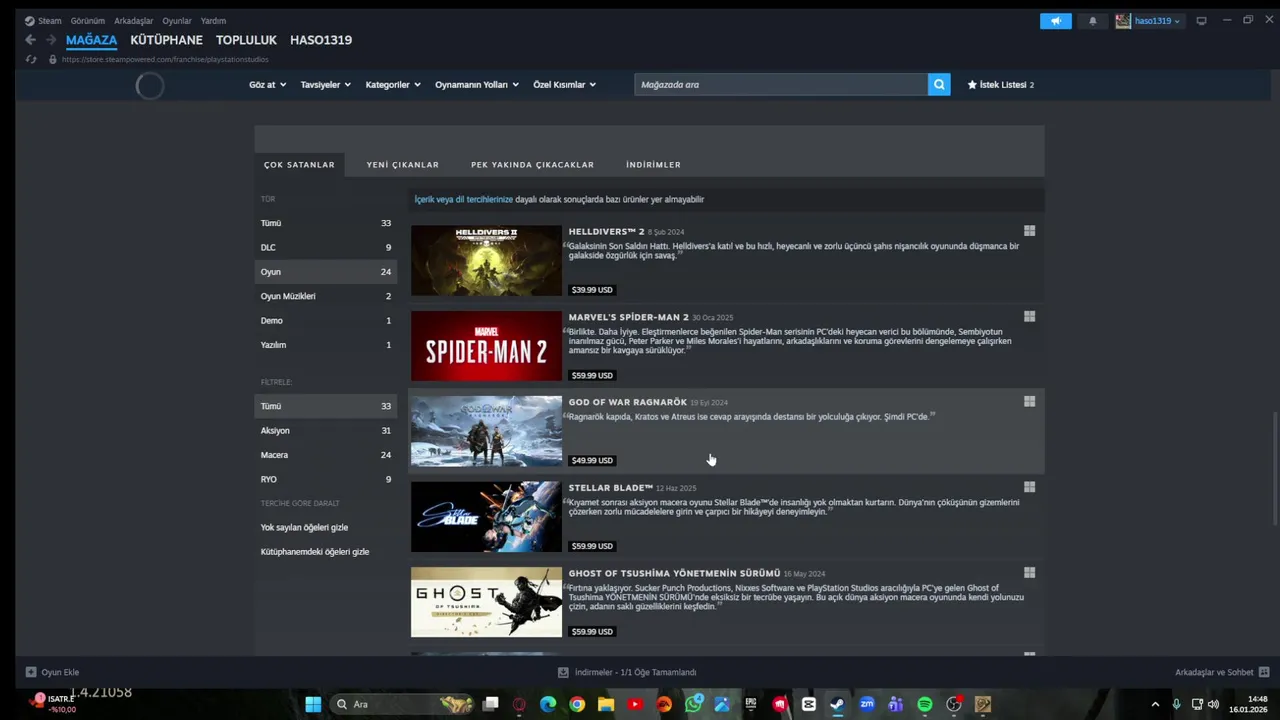Open WhatsApp from the taskbar
The height and width of the screenshot is (720, 1280).
tap(693, 704)
